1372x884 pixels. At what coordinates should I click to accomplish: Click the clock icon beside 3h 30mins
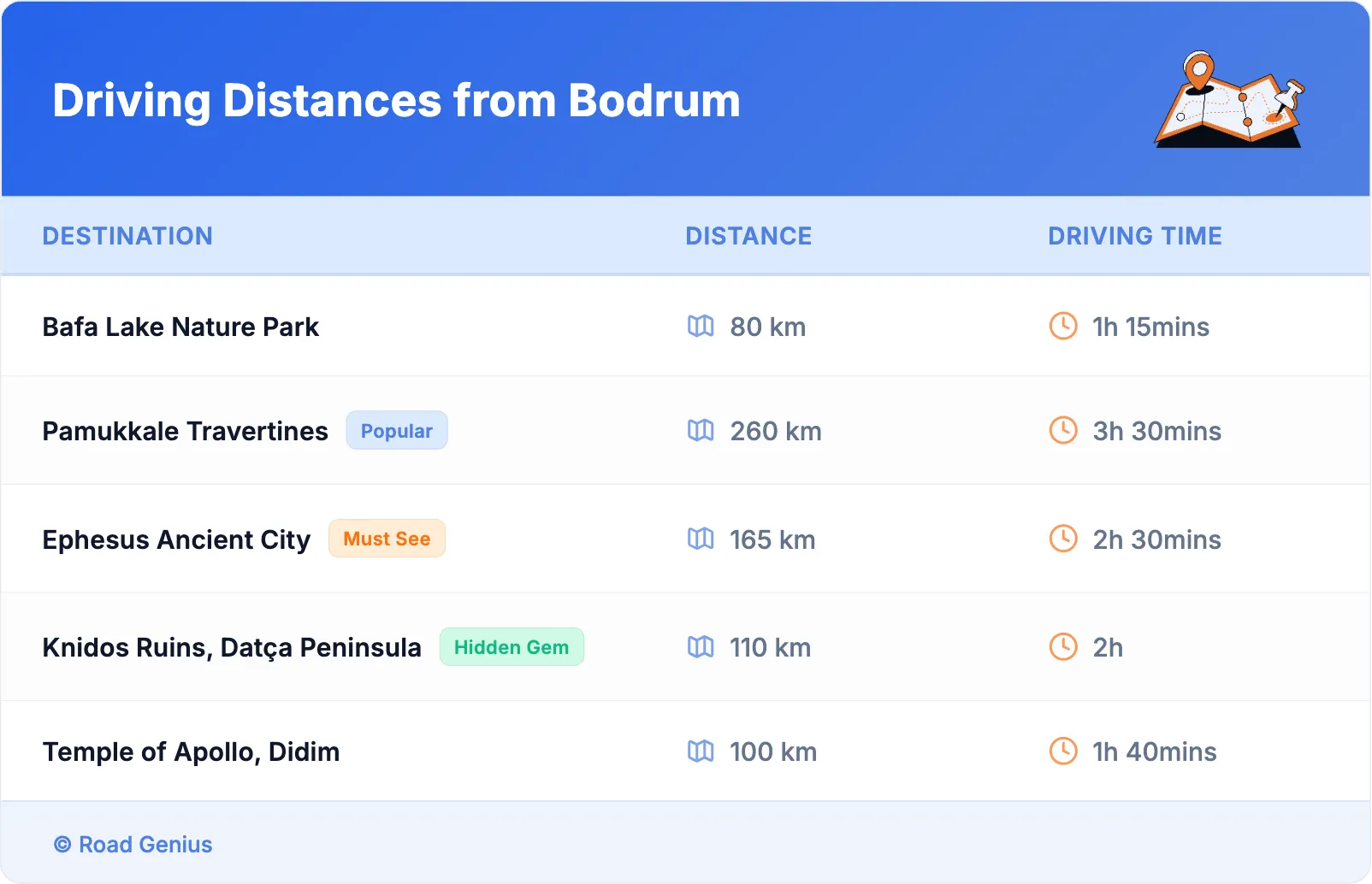[1063, 430]
